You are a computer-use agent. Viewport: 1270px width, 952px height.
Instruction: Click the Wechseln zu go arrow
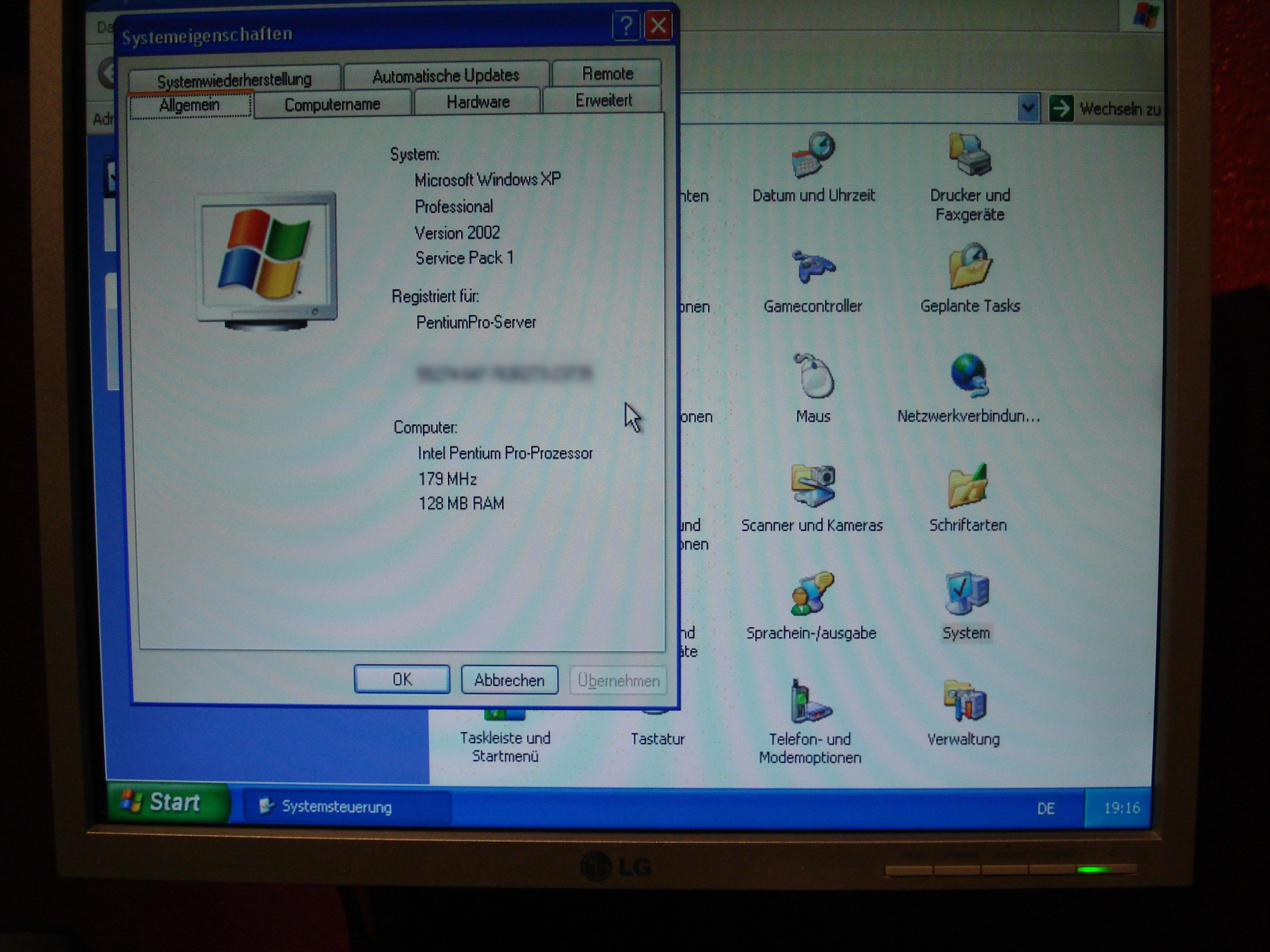point(1061,108)
